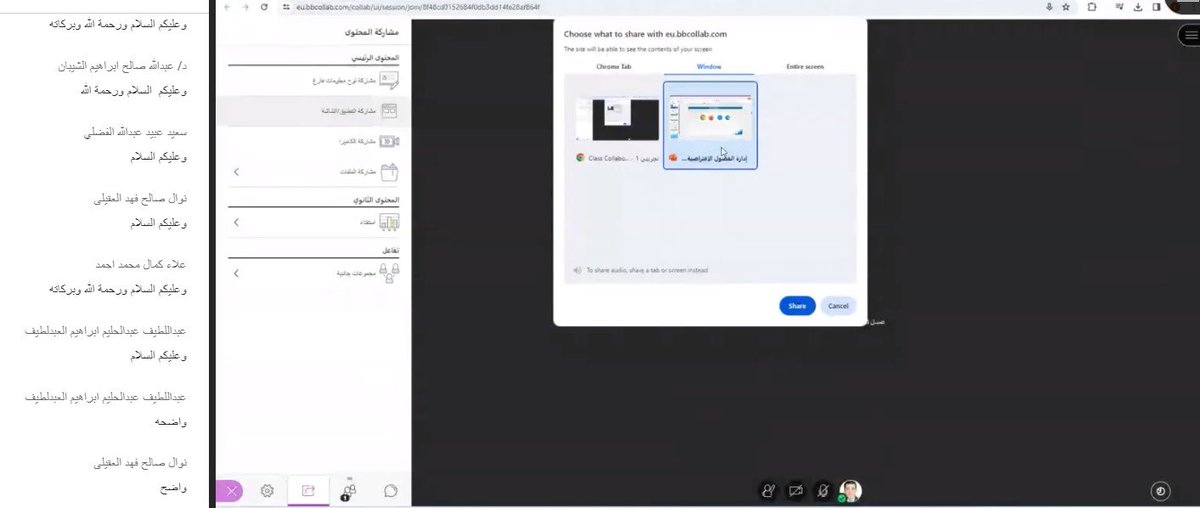
Task: Open the attendees panel tab
Action: 349,490
